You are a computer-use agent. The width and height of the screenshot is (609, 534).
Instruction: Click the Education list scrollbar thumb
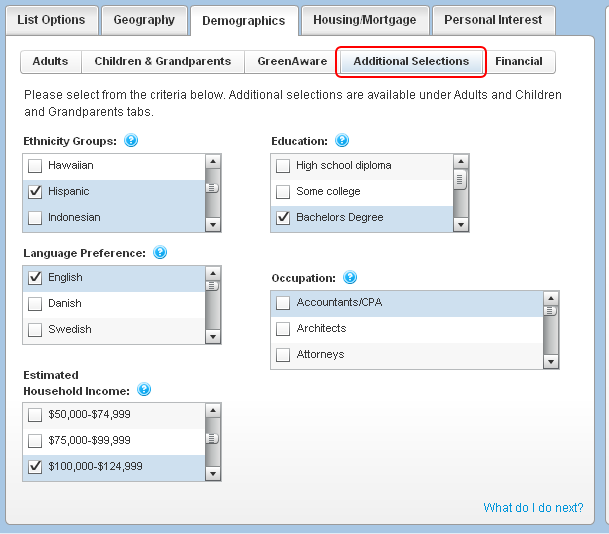[x=461, y=180]
